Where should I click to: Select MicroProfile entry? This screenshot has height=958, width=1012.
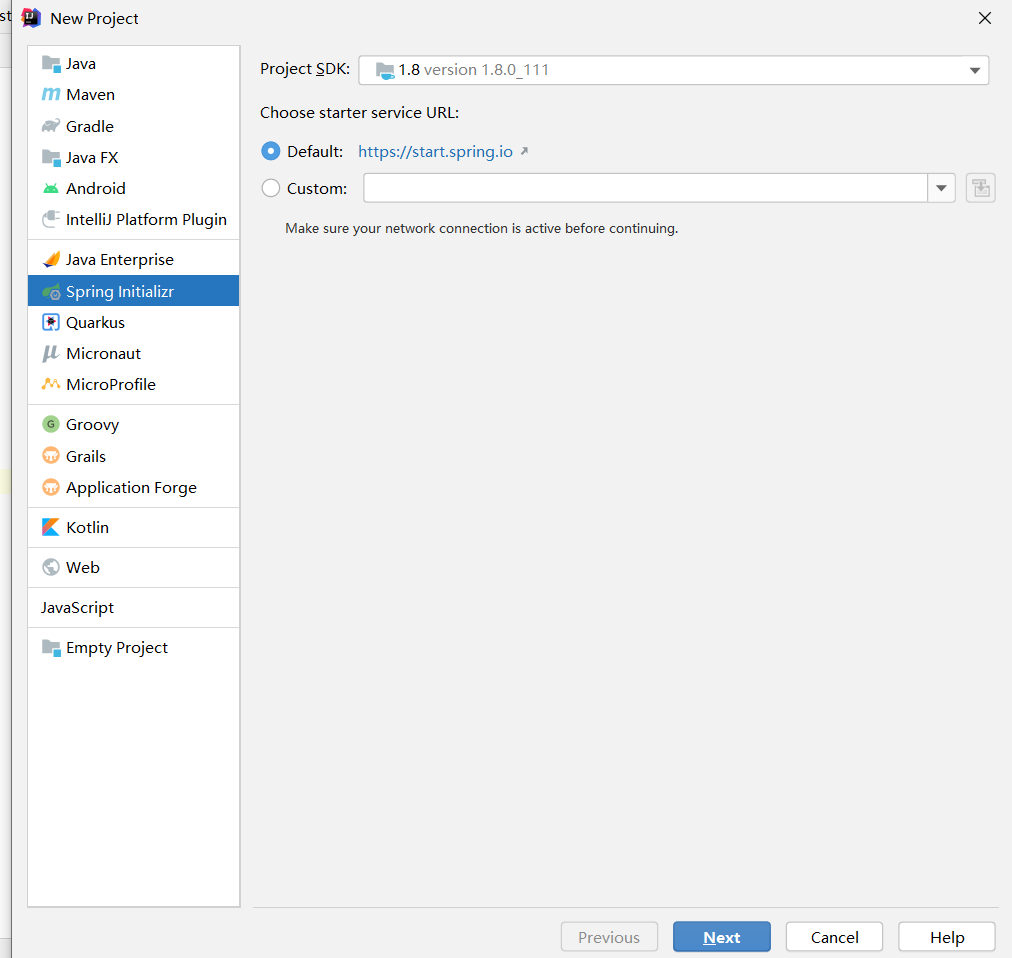point(134,384)
